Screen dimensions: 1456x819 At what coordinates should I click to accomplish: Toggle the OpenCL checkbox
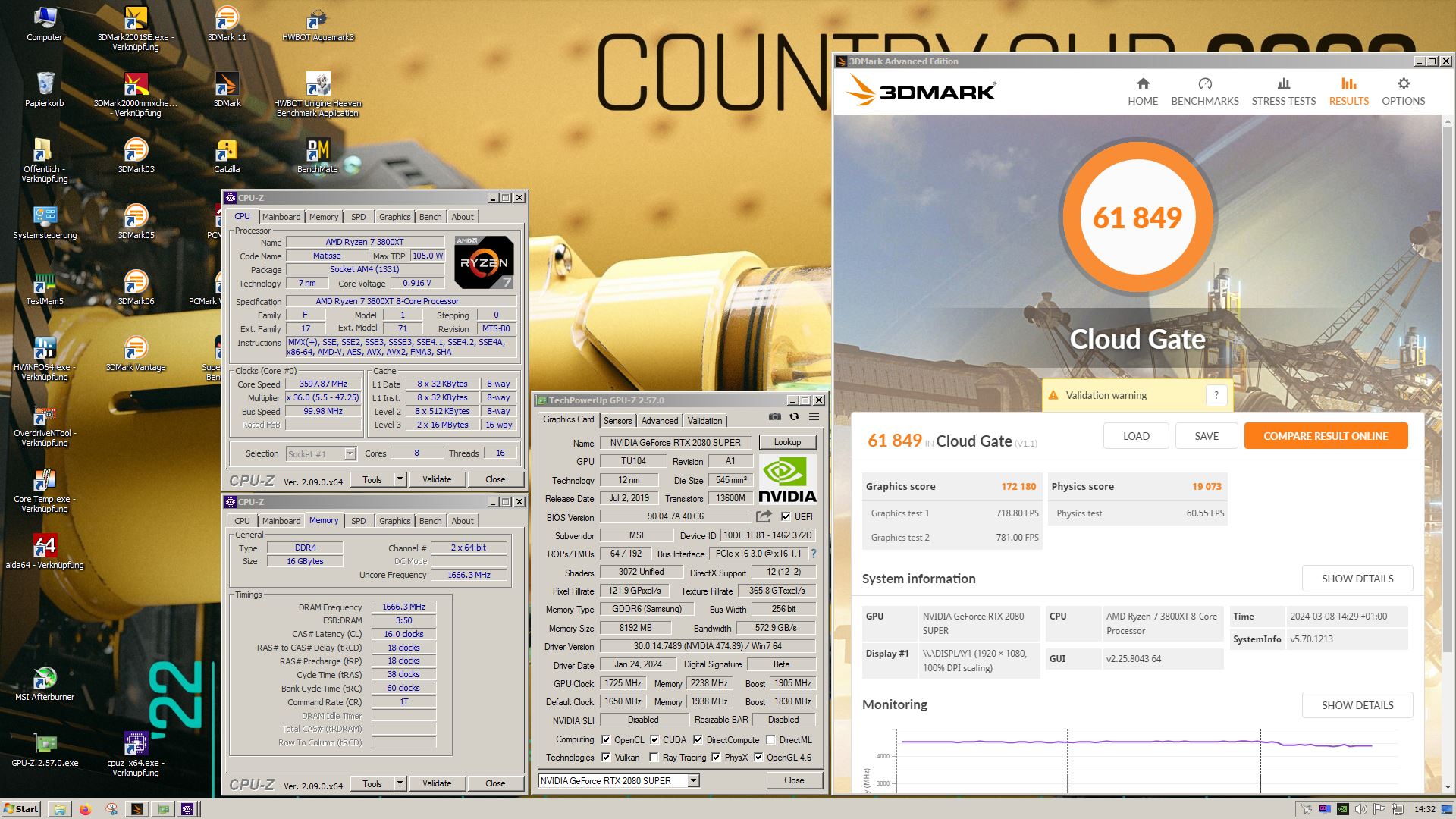605,739
